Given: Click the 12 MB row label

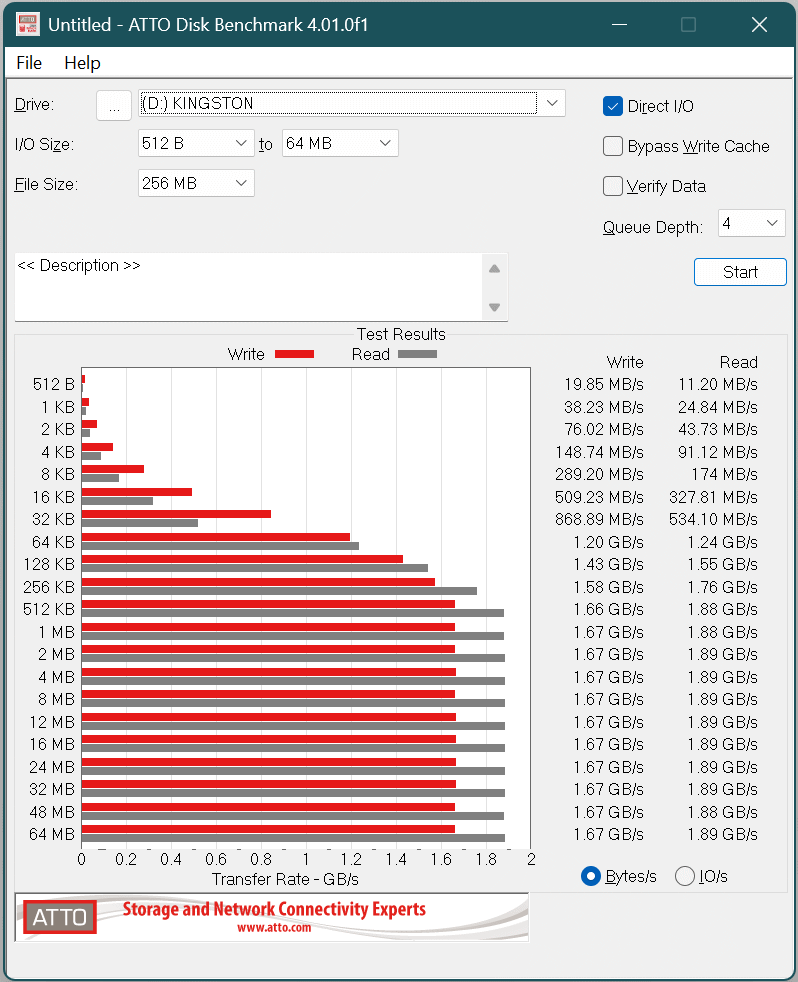Looking at the screenshot, I should pos(52,722).
